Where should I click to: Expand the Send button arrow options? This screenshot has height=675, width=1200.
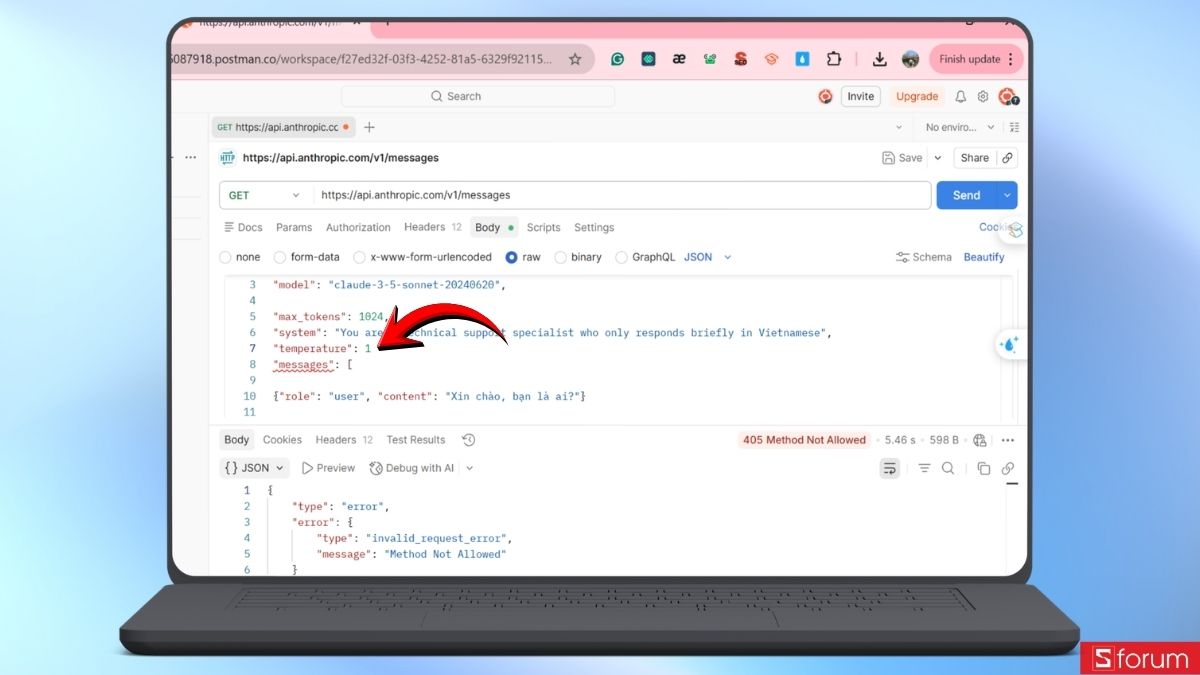coord(1008,195)
